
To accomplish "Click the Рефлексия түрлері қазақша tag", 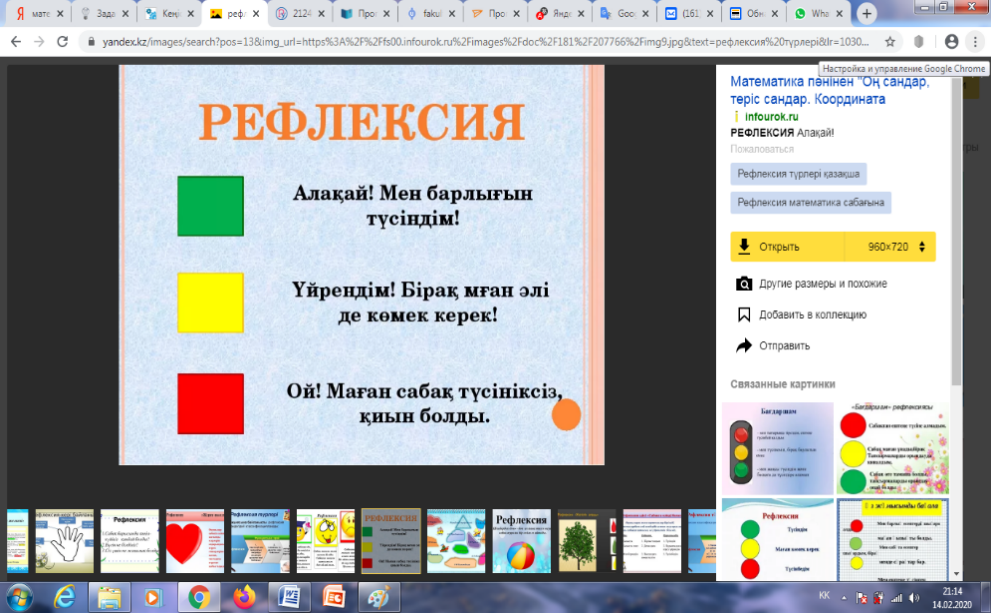I will pos(797,173).
